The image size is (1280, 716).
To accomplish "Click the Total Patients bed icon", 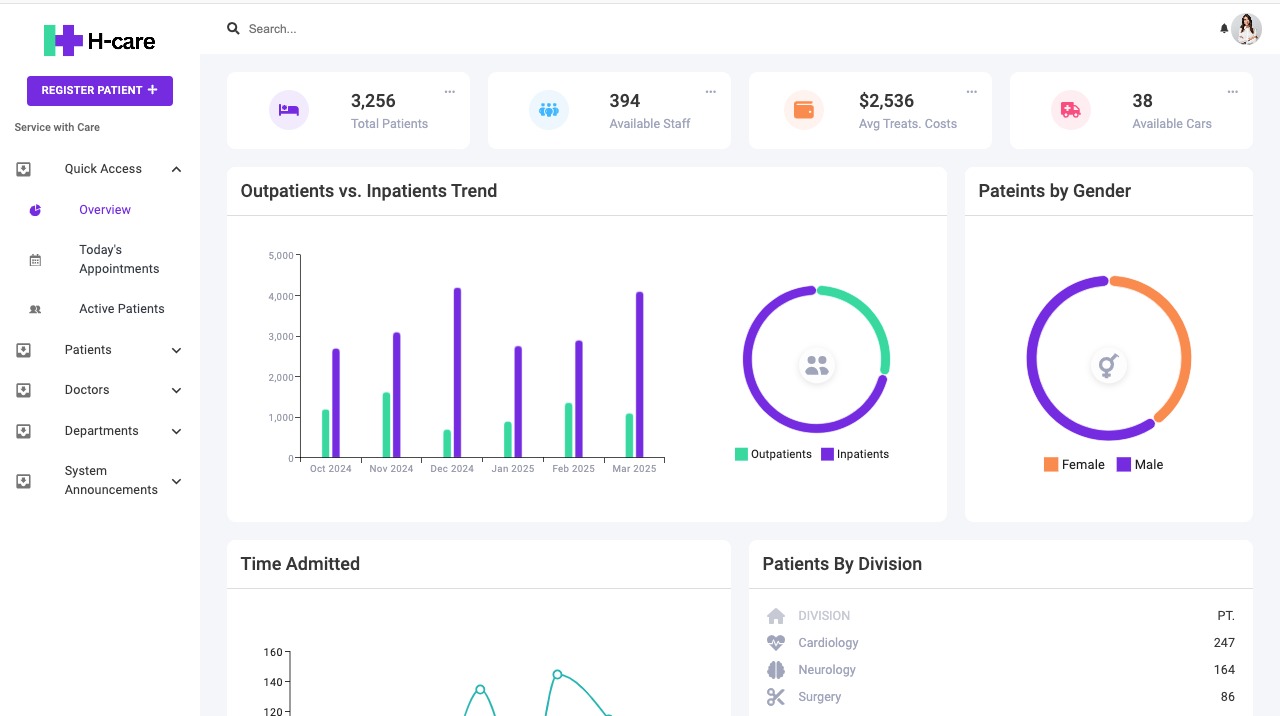I will (289, 110).
